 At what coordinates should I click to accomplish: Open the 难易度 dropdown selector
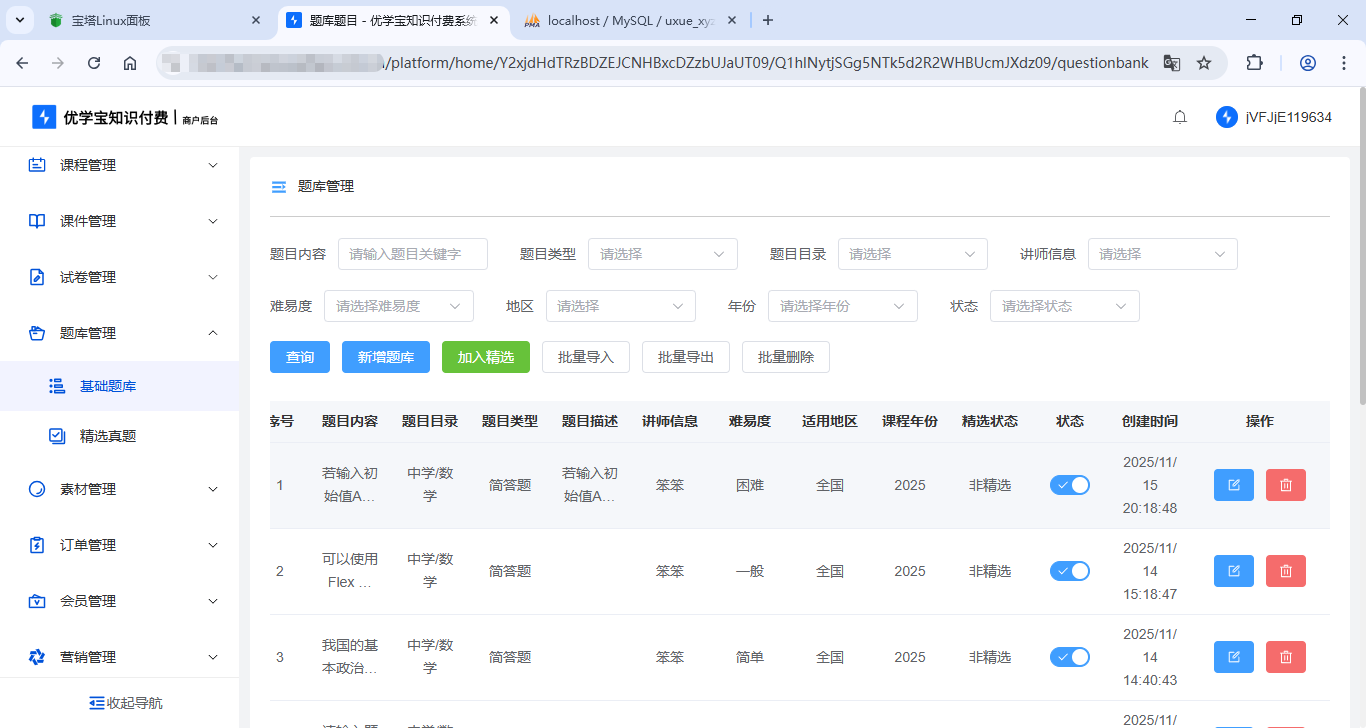click(398, 306)
